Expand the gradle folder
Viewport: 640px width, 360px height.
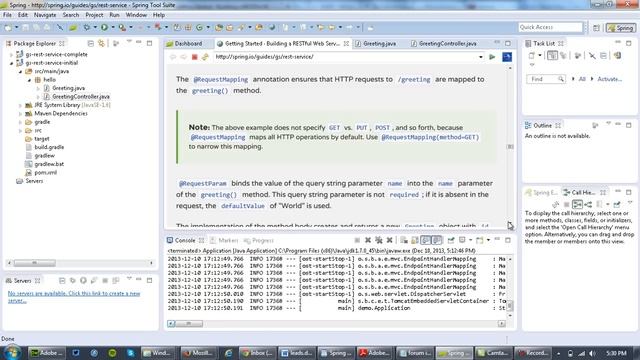[x=20, y=122]
